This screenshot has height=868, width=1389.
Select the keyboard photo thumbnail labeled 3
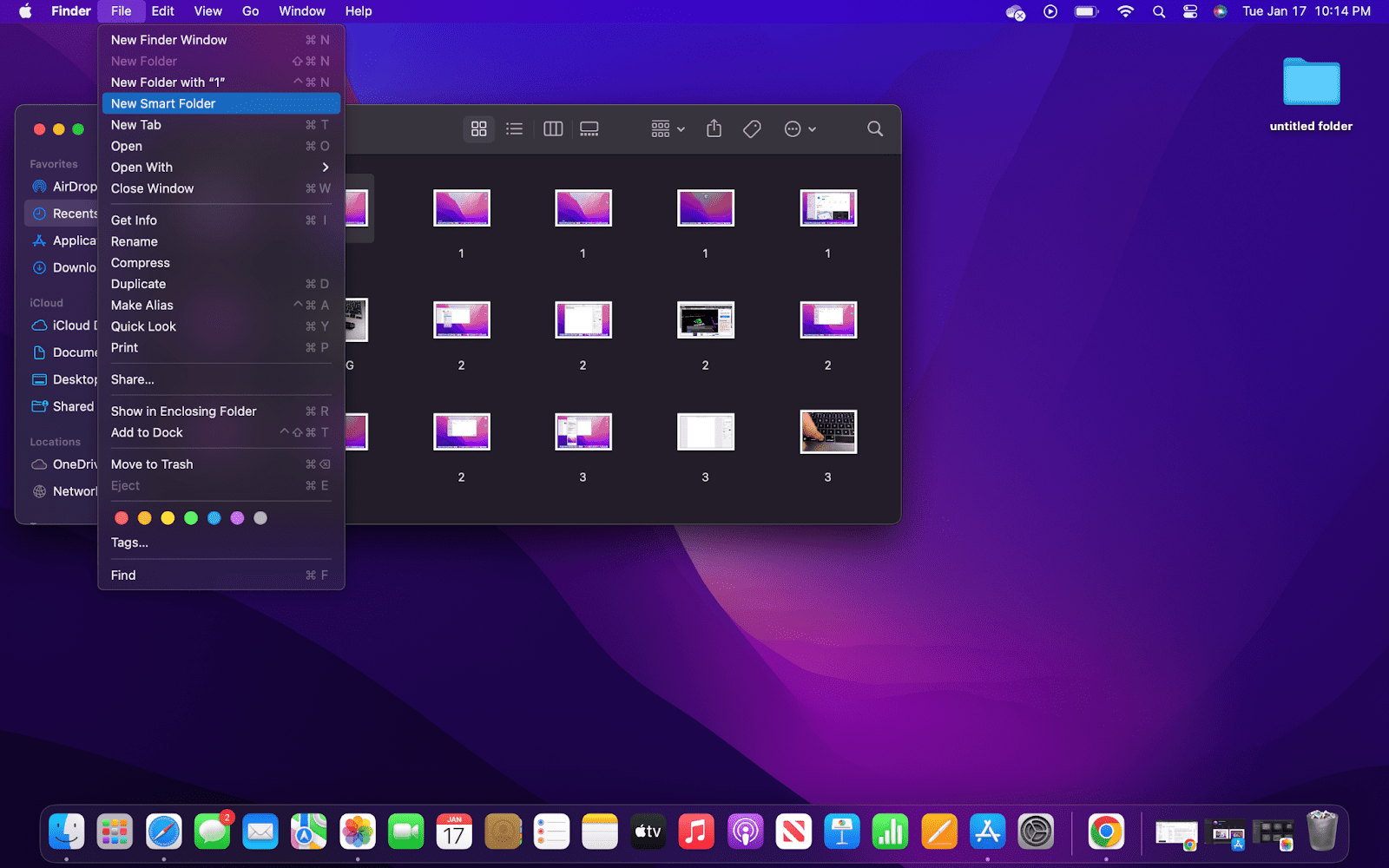(828, 431)
